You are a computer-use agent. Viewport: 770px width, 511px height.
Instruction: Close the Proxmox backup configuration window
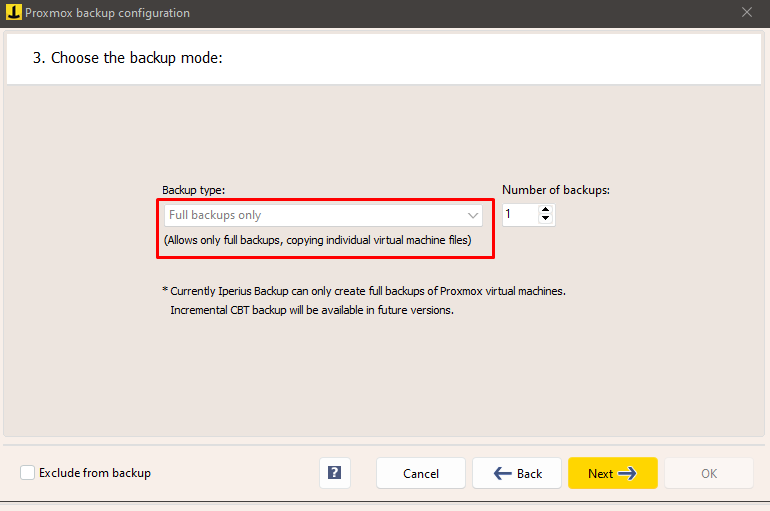click(x=747, y=13)
